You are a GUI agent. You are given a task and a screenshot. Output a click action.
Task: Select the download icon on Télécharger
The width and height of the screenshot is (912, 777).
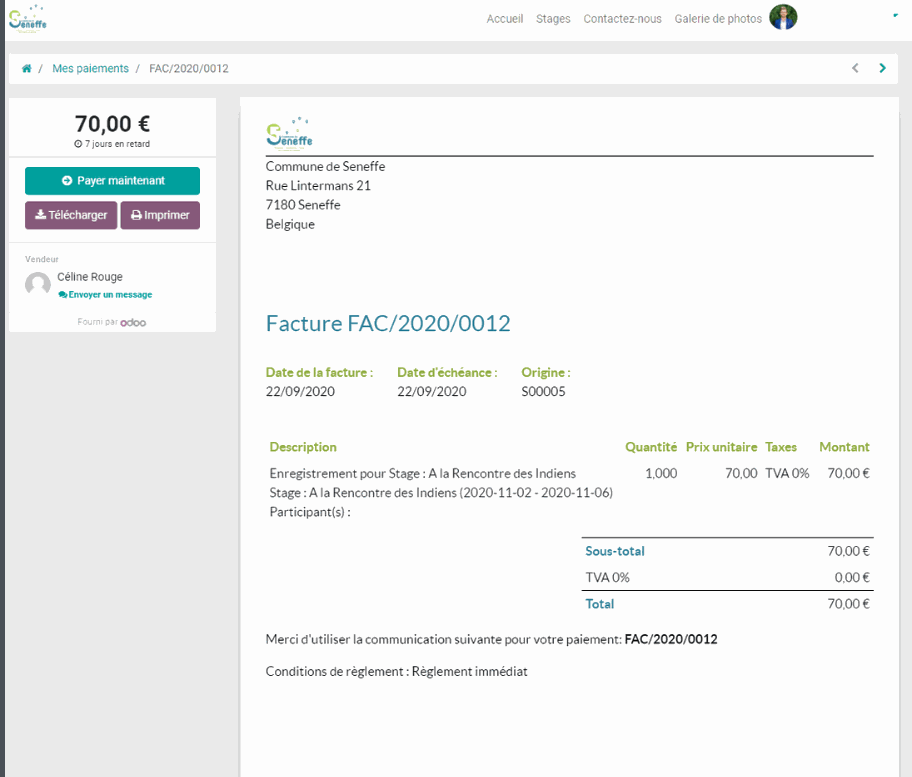click(x=41, y=215)
